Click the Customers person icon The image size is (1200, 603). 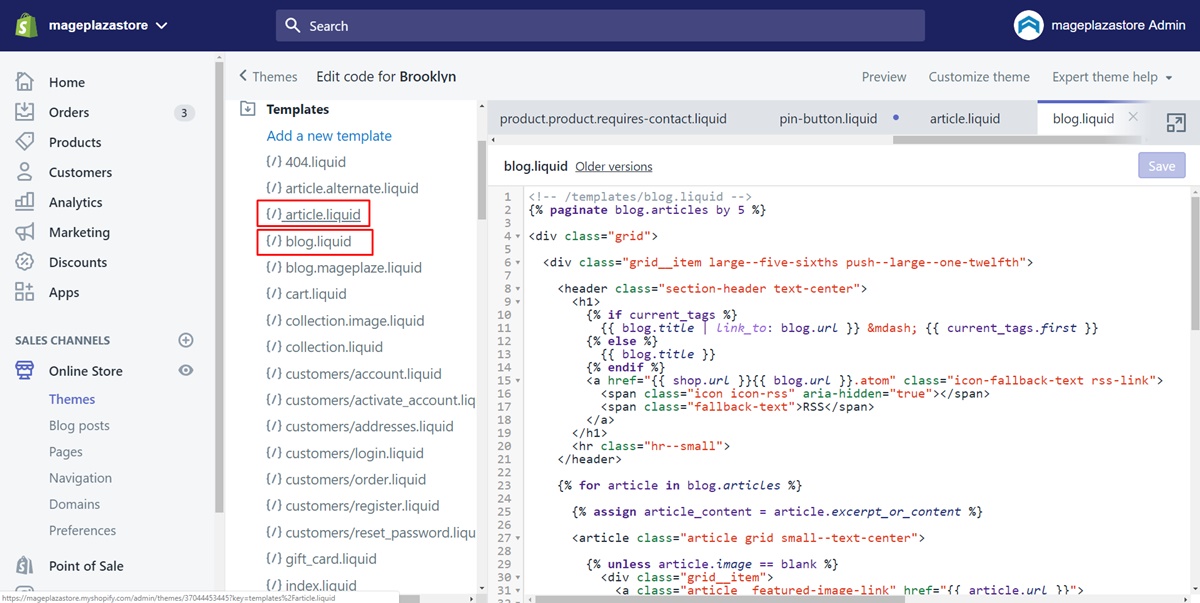pyautogui.click(x=25, y=172)
